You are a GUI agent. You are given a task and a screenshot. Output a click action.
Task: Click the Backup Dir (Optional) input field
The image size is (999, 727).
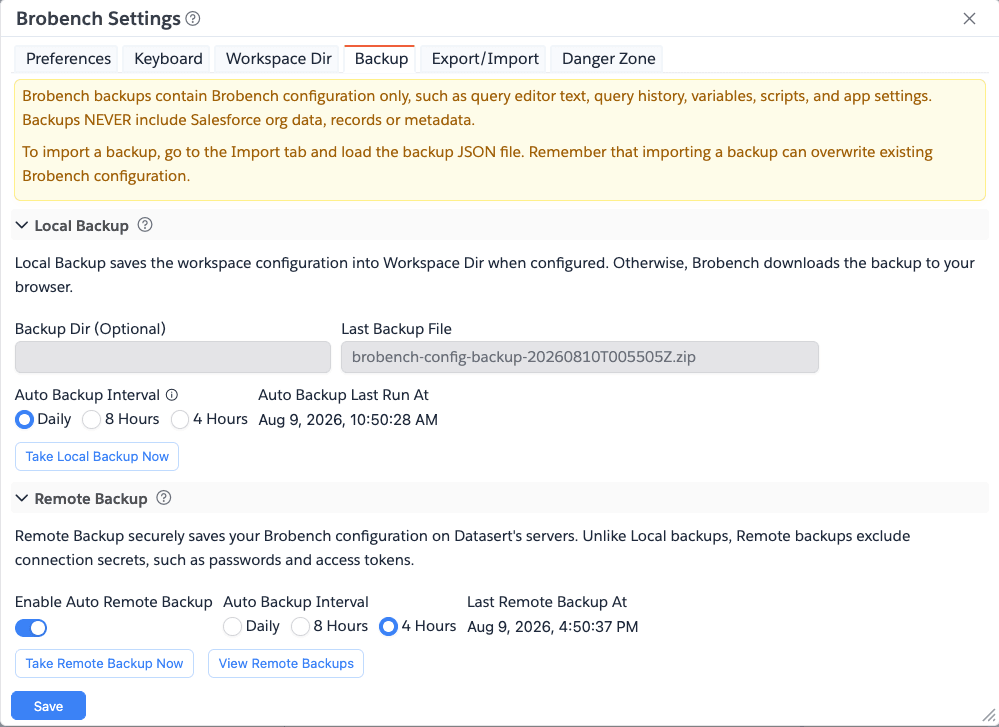[x=173, y=357]
